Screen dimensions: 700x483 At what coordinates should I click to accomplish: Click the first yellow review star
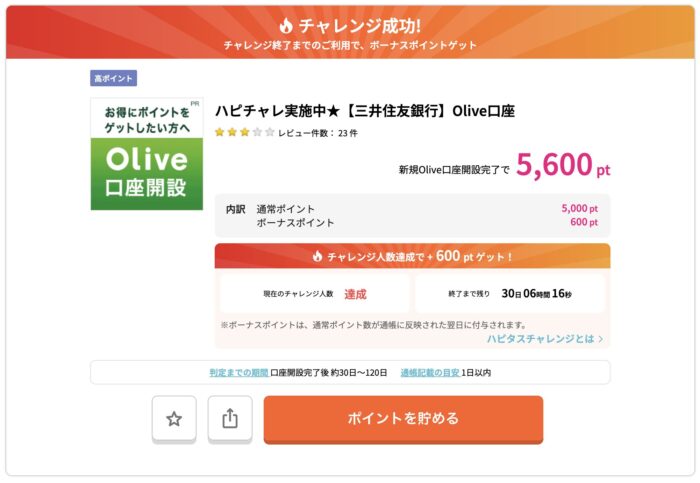click(219, 132)
